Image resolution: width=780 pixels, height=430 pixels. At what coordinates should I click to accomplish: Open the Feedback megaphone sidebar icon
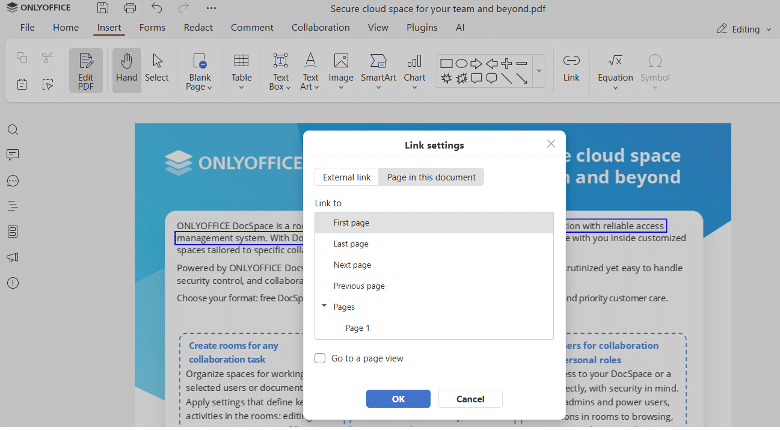click(13, 257)
